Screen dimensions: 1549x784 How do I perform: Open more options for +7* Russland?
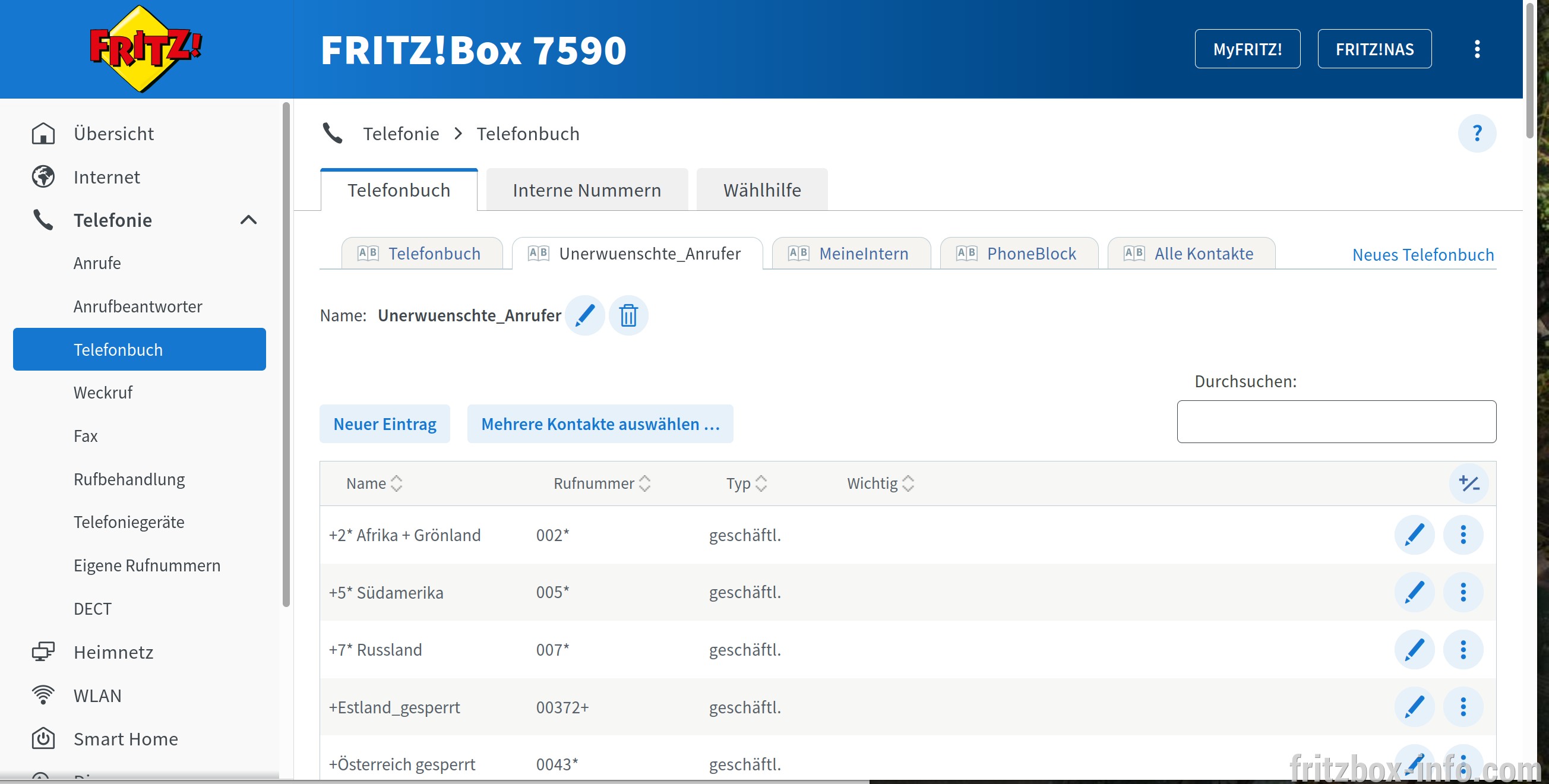[x=1463, y=649]
